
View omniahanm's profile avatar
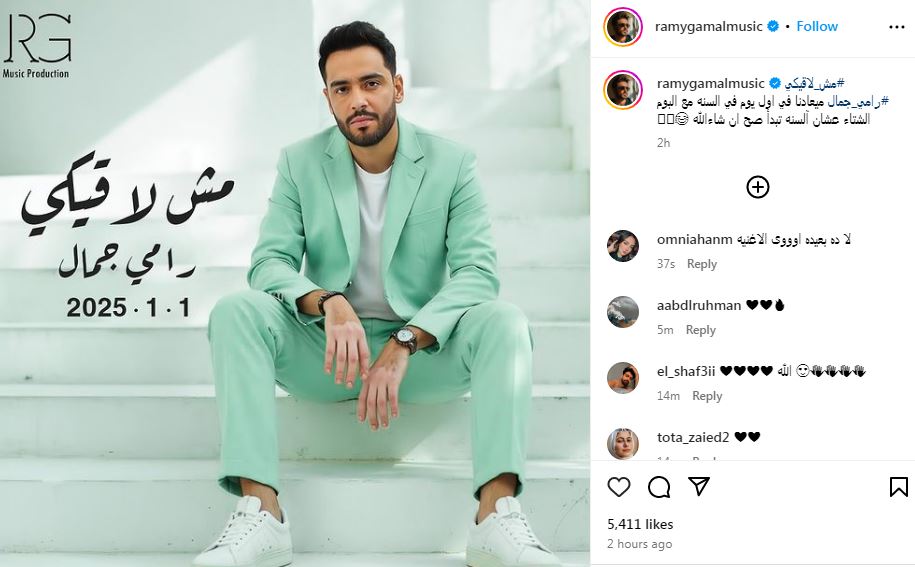[x=623, y=246]
